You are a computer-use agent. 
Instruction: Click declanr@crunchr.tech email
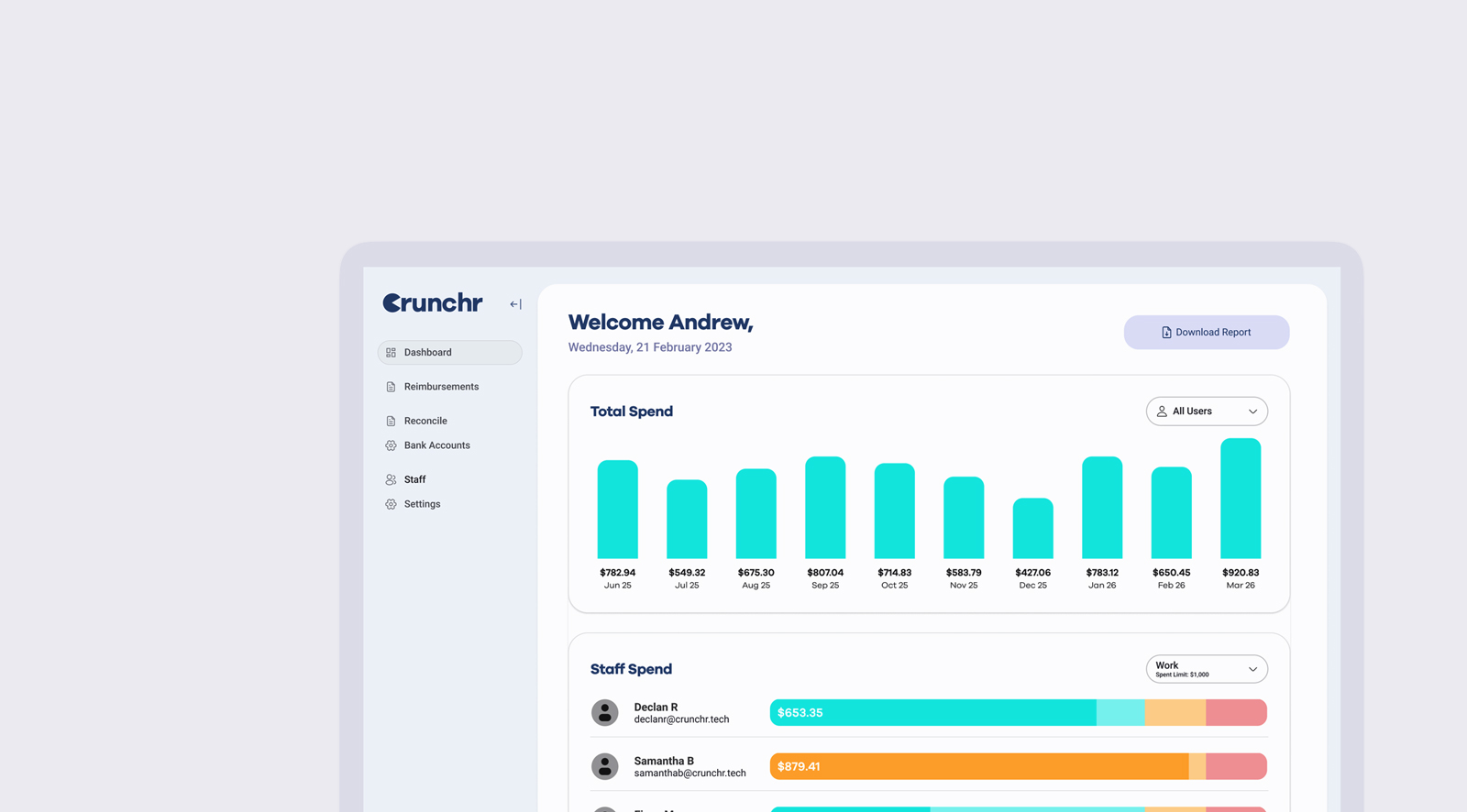[681, 720]
